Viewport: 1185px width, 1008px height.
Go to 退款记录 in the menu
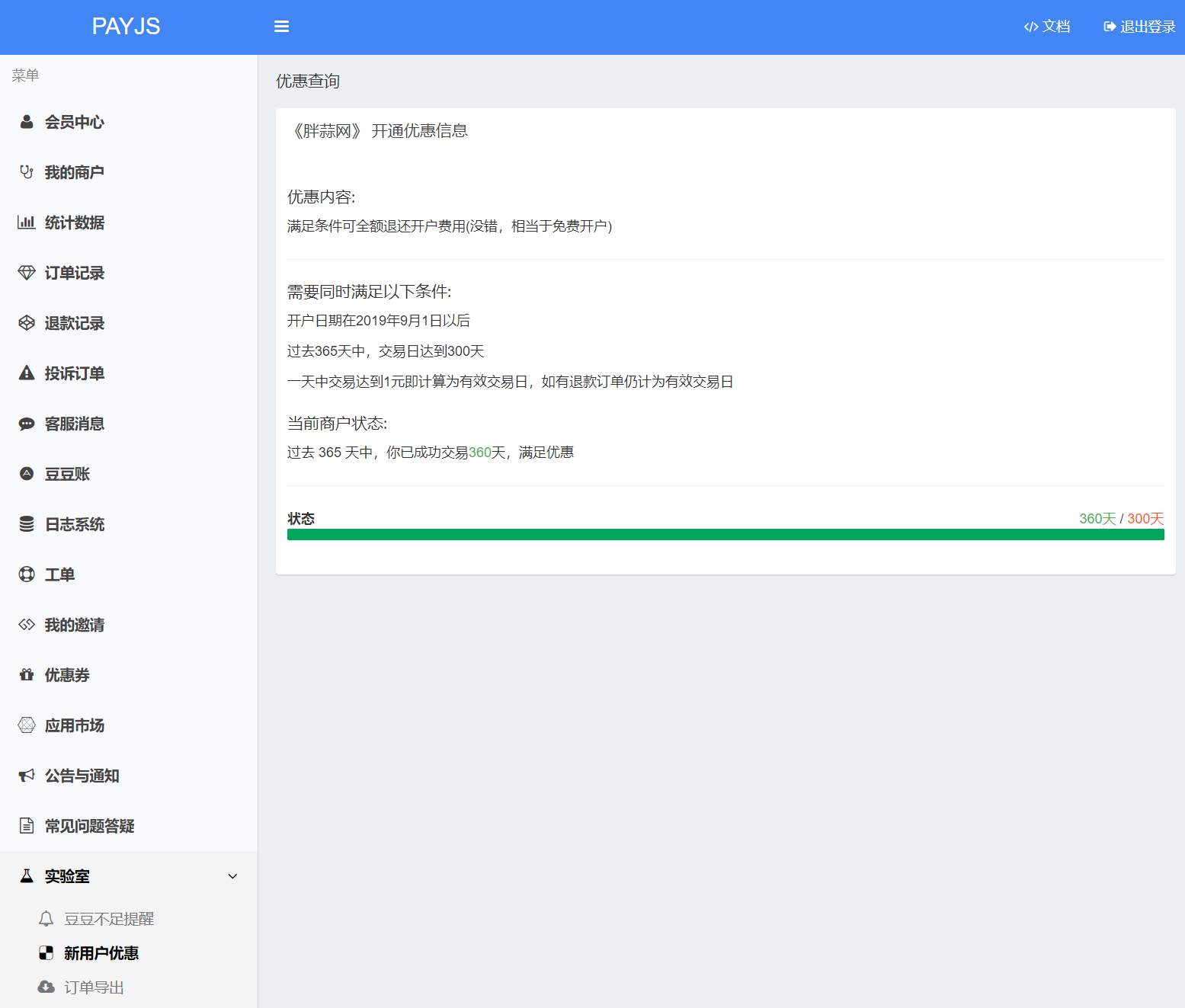coord(74,323)
